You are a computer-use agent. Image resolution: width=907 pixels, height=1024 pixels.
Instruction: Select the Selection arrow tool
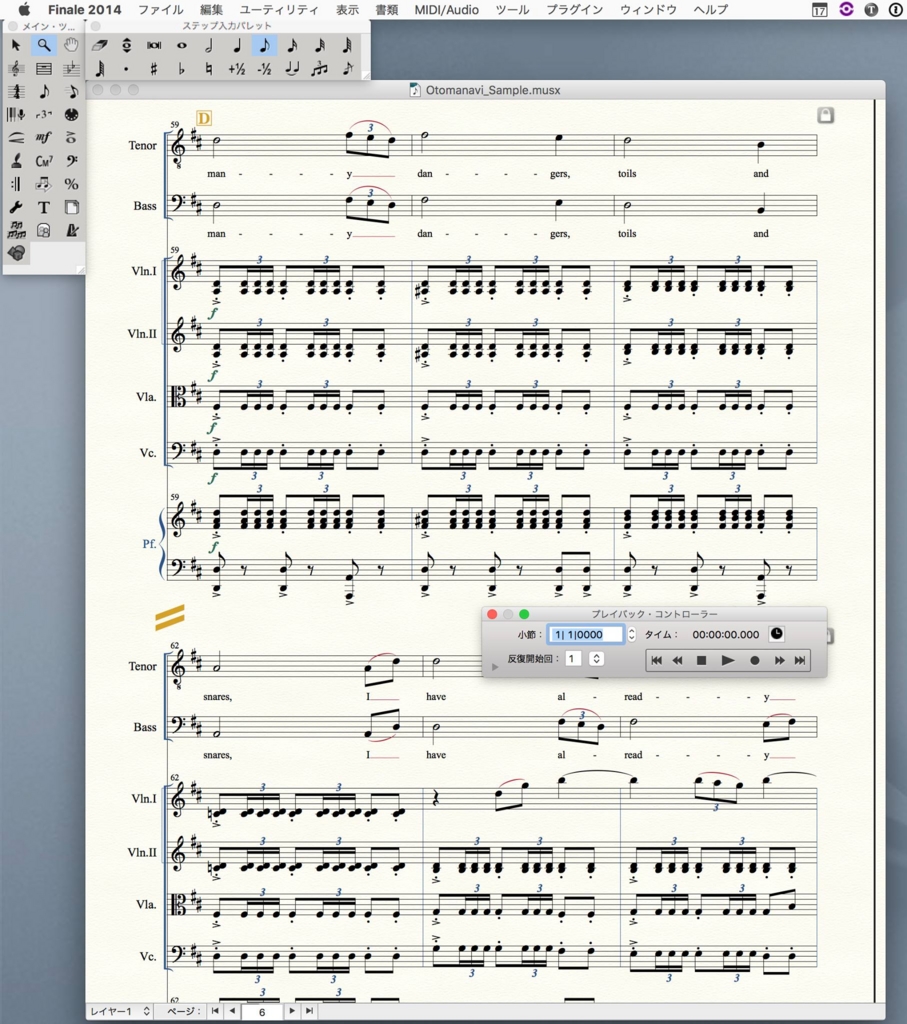pyautogui.click(x=16, y=45)
